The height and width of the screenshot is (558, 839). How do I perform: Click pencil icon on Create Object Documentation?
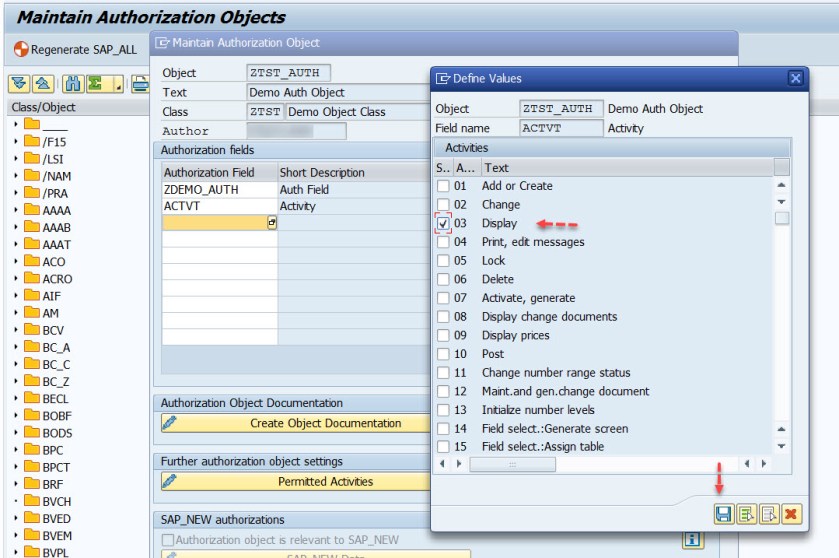coord(170,423)
